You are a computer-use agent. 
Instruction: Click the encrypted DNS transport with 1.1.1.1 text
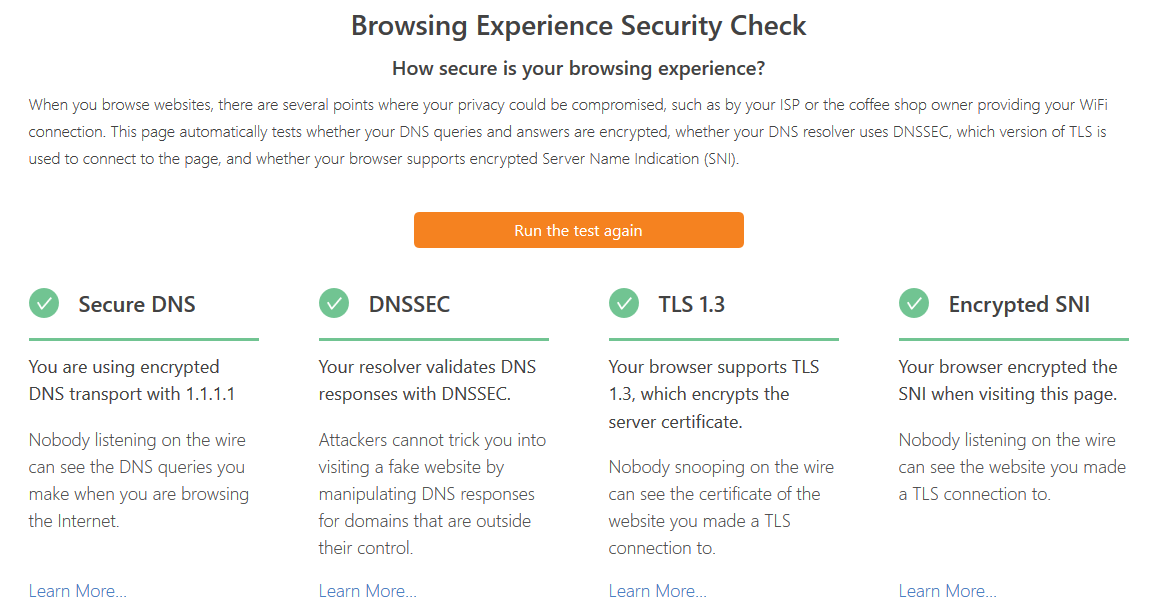132,380
